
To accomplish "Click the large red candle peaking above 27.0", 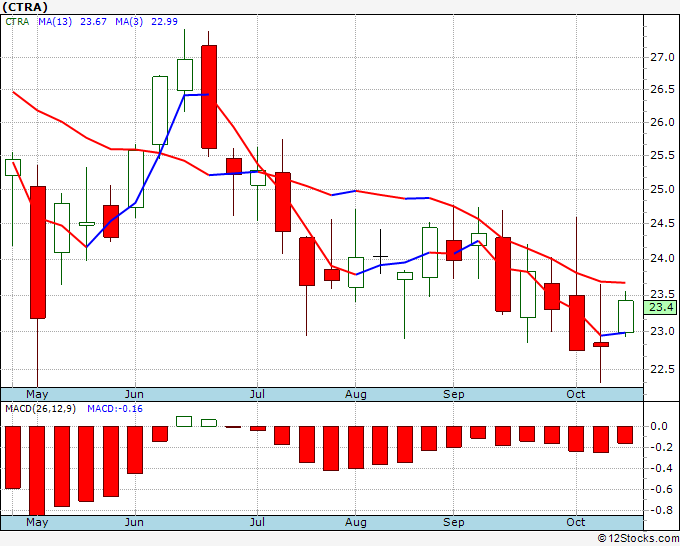I will [209, 97].
